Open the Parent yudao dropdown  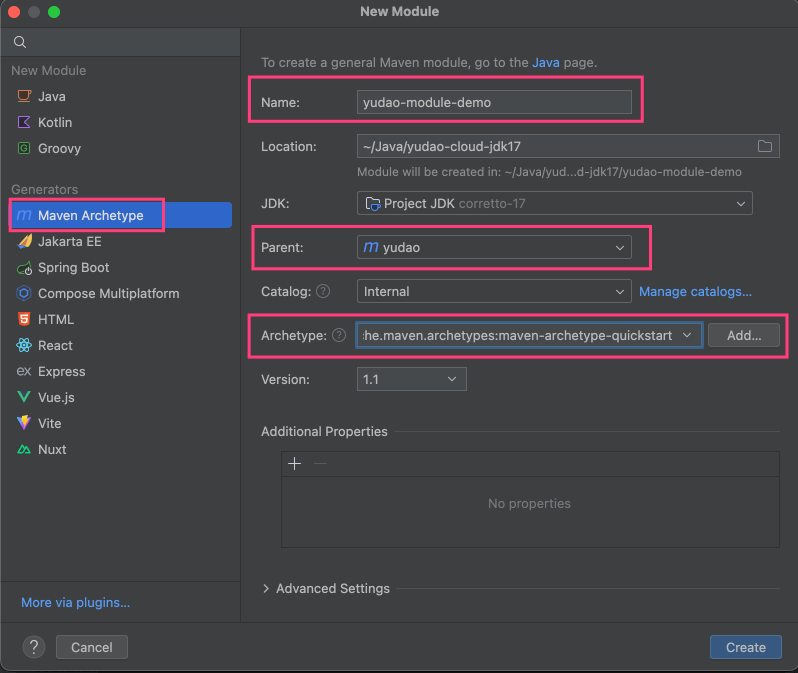494,247
